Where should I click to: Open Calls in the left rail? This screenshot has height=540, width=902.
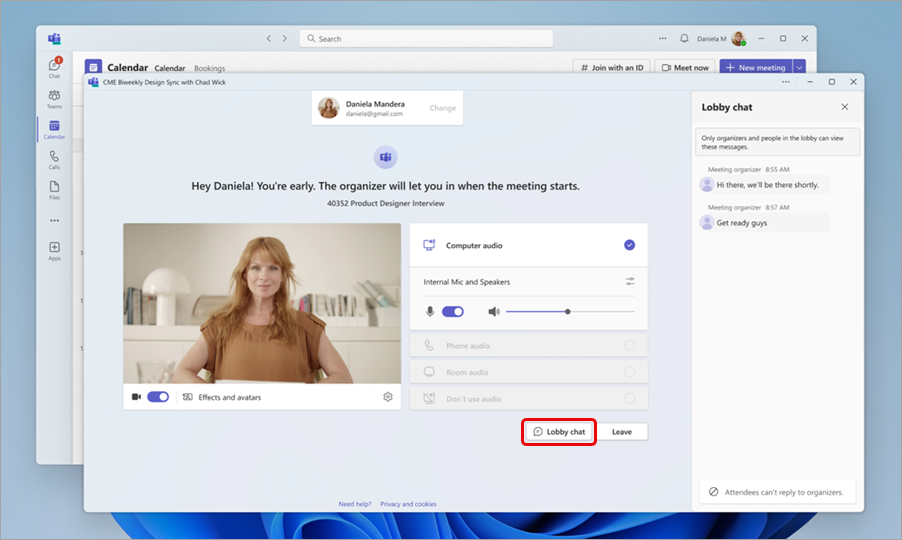(54, 159)
